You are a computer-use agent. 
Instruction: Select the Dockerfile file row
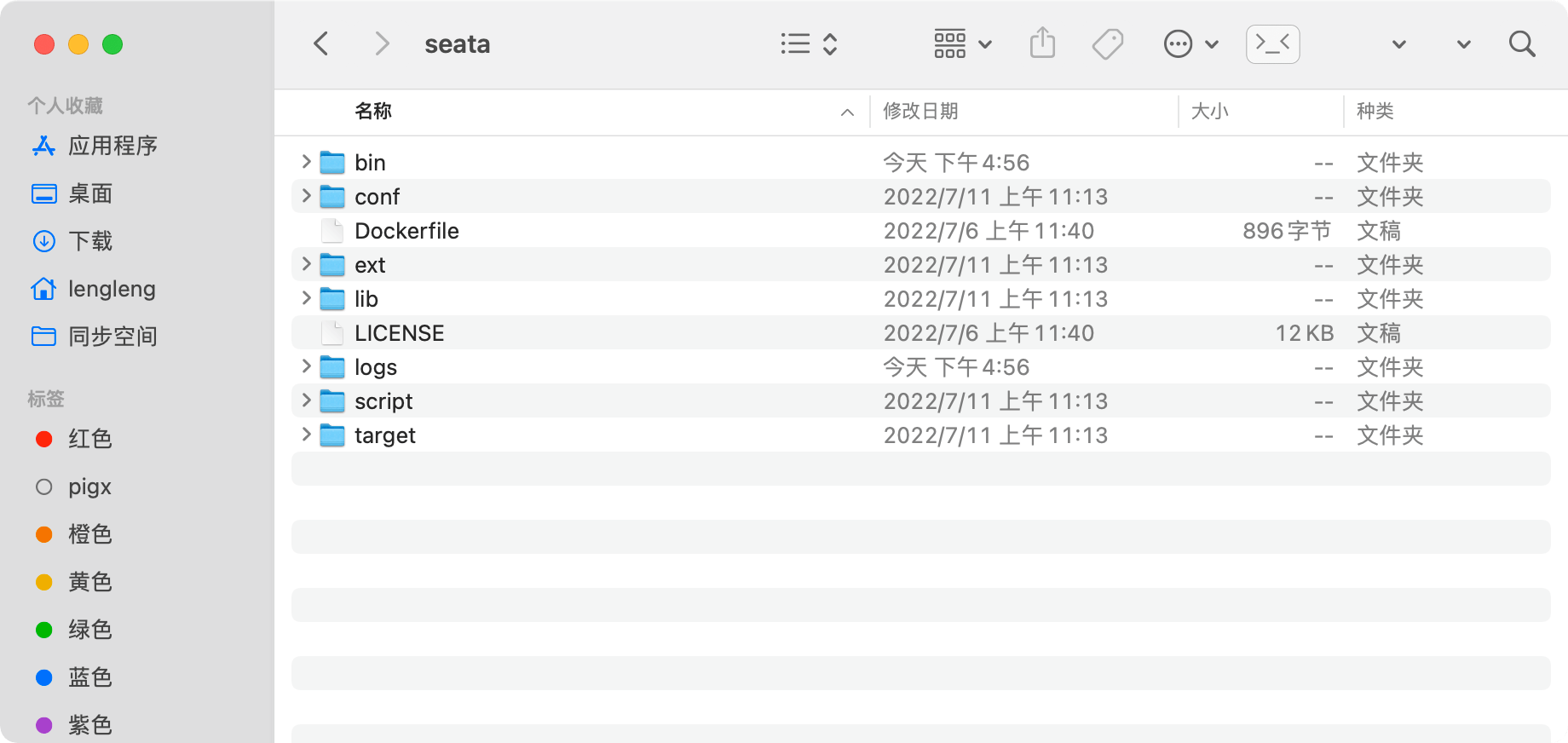click(x=406, y=231)
